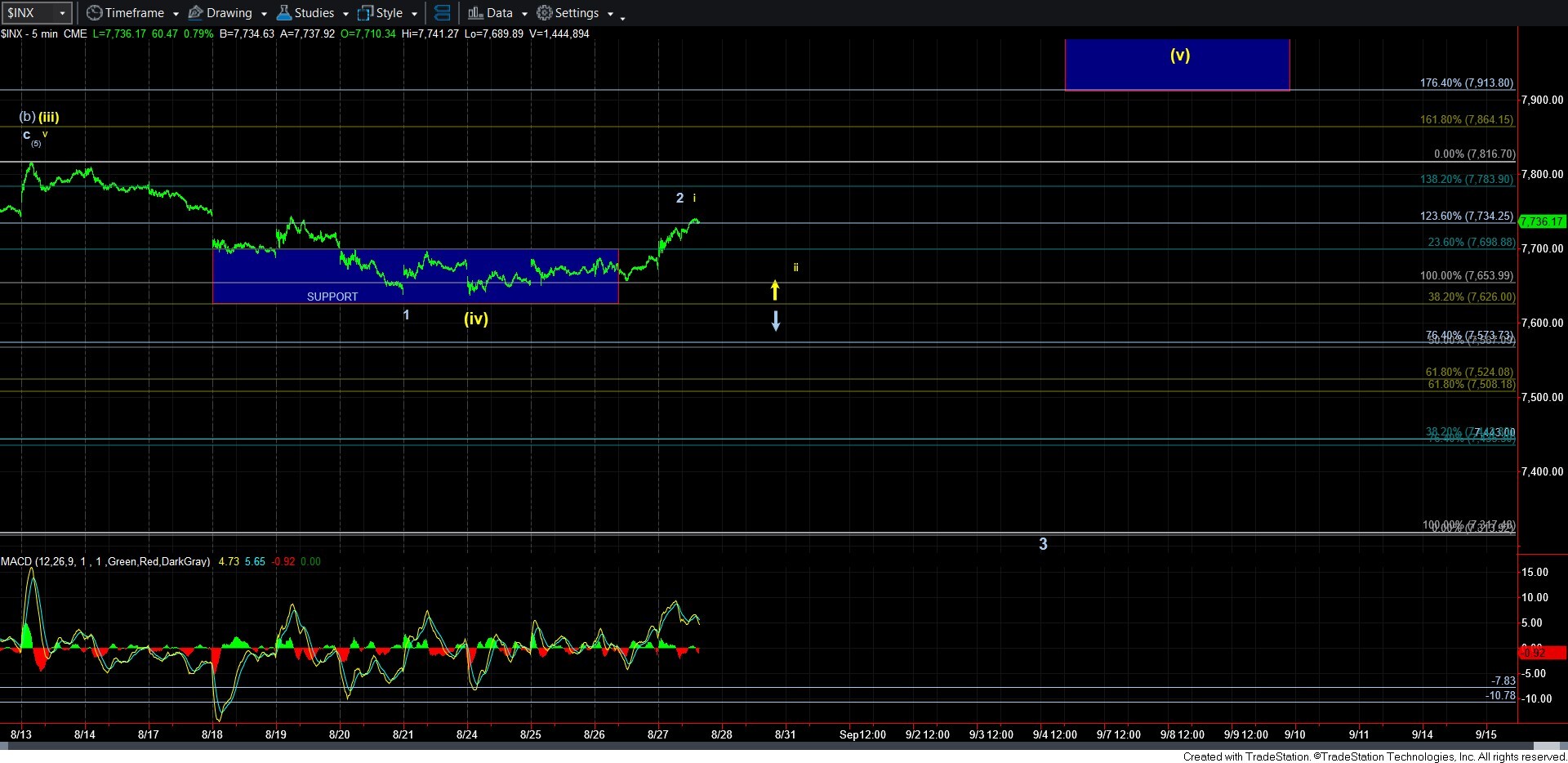Select the MACD (12,26,9) study label
Viewport: 1568px width, 763px height.
pyautogui.click(x=105, y=561)
